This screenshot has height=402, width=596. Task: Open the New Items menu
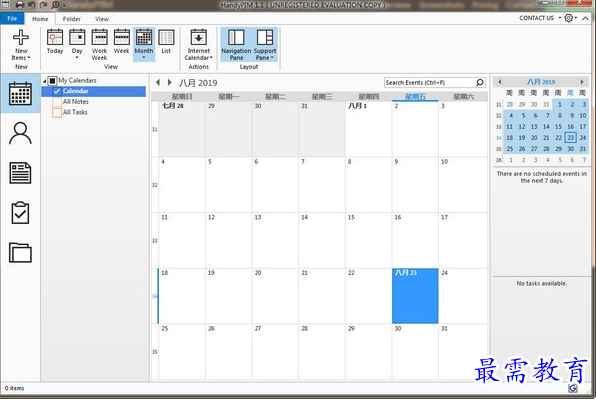point(21,45)
